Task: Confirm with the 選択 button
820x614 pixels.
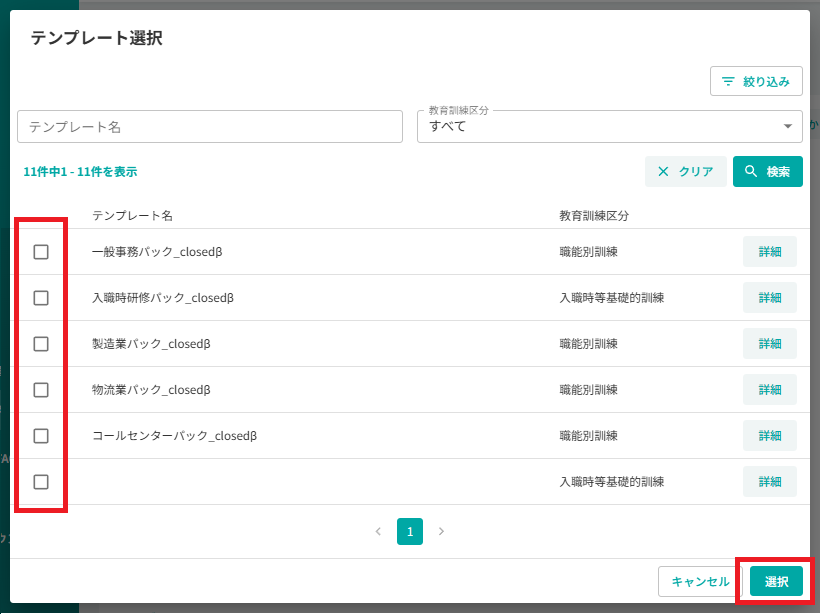Action: pyautogui.click(x=776, y=582)
